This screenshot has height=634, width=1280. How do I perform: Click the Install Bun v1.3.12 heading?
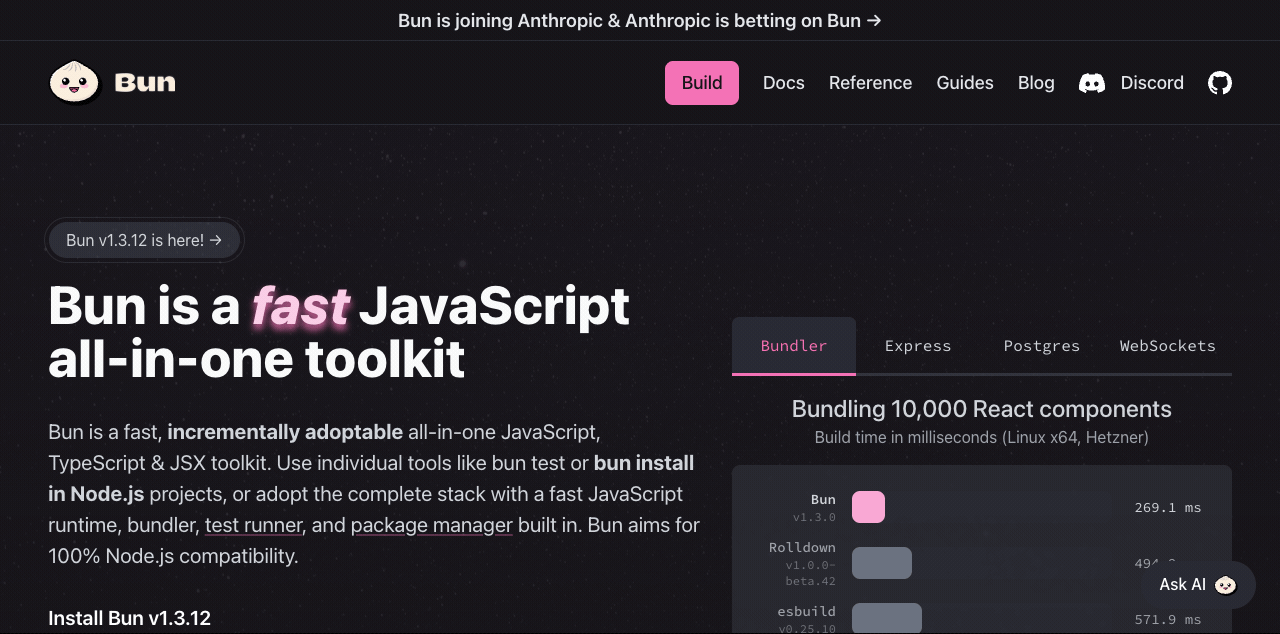click(129, 618)
